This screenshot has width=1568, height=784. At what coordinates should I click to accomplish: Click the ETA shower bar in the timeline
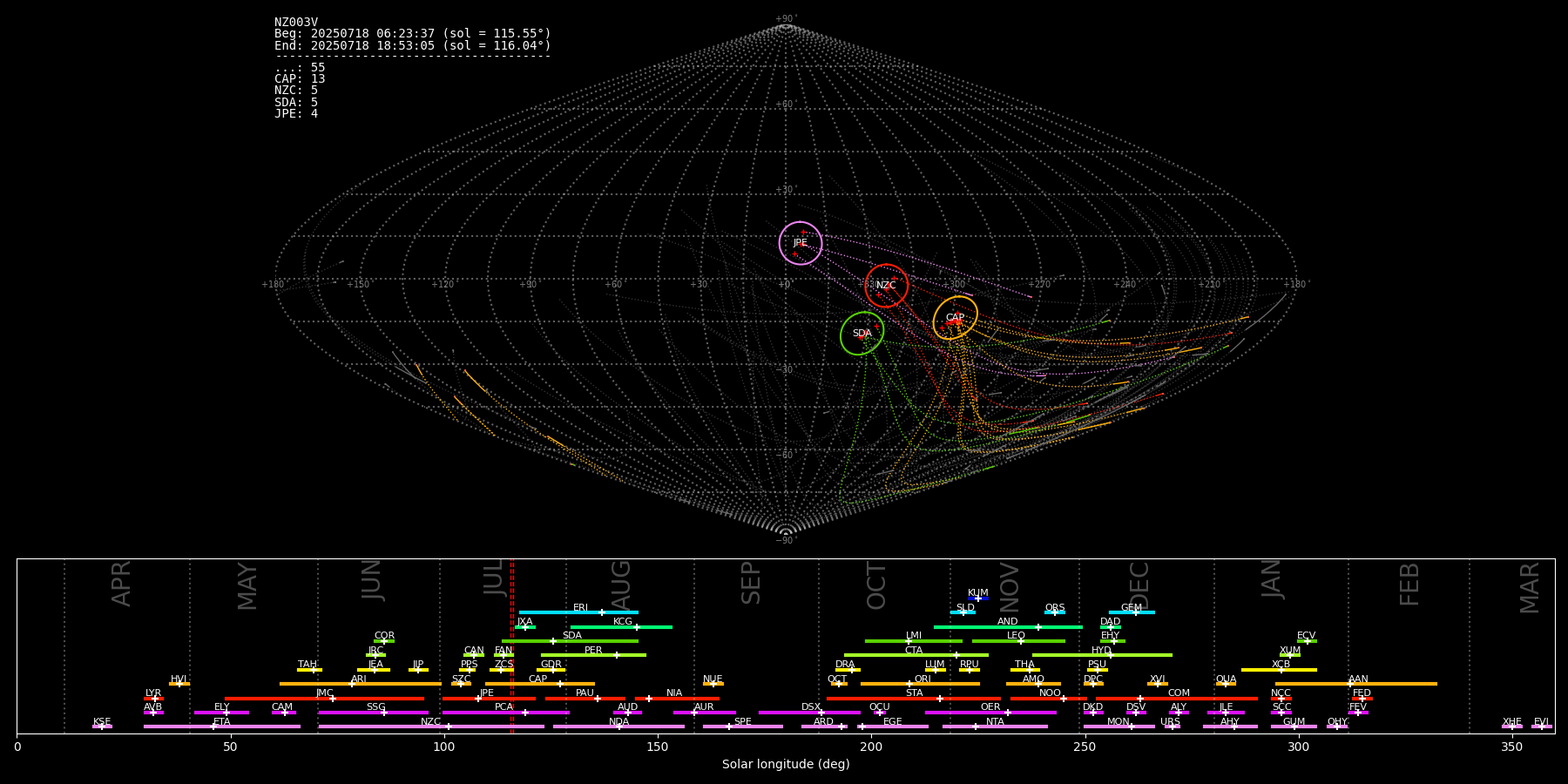pos(222,727)
